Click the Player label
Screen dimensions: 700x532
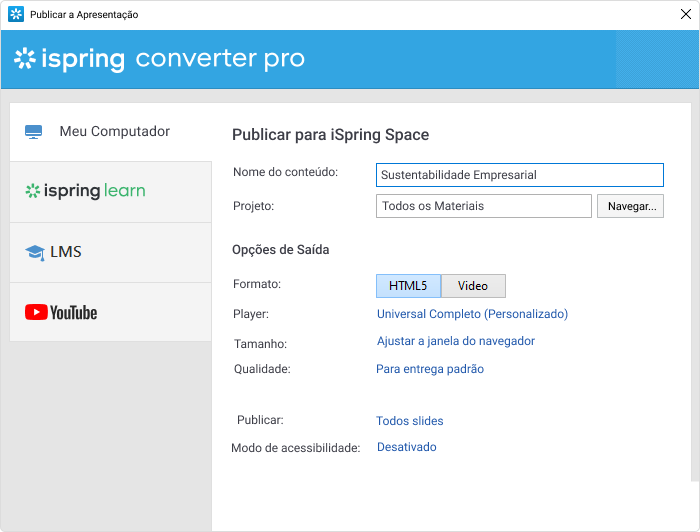250,314
